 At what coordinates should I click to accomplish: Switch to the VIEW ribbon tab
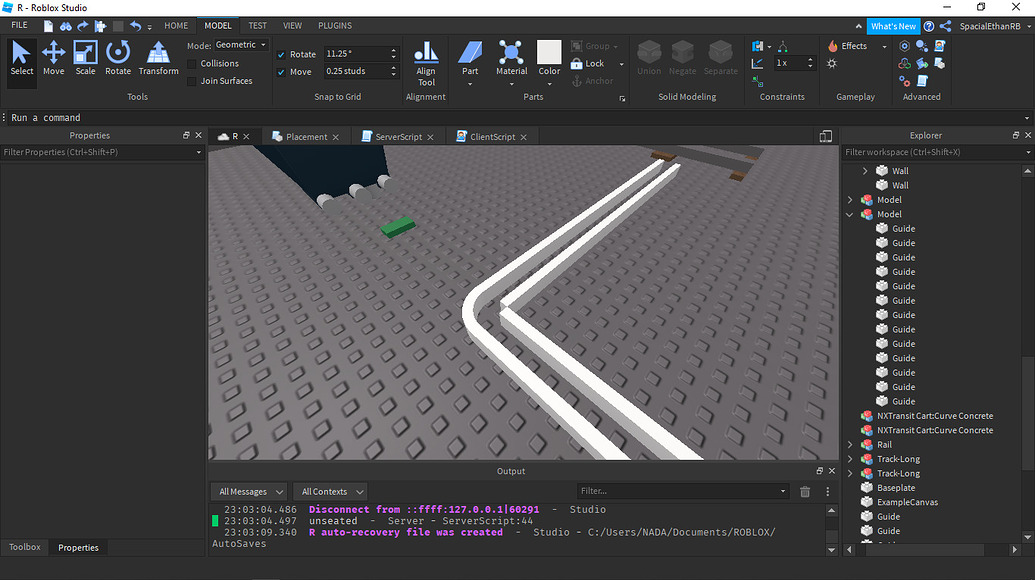coord(292,26)
